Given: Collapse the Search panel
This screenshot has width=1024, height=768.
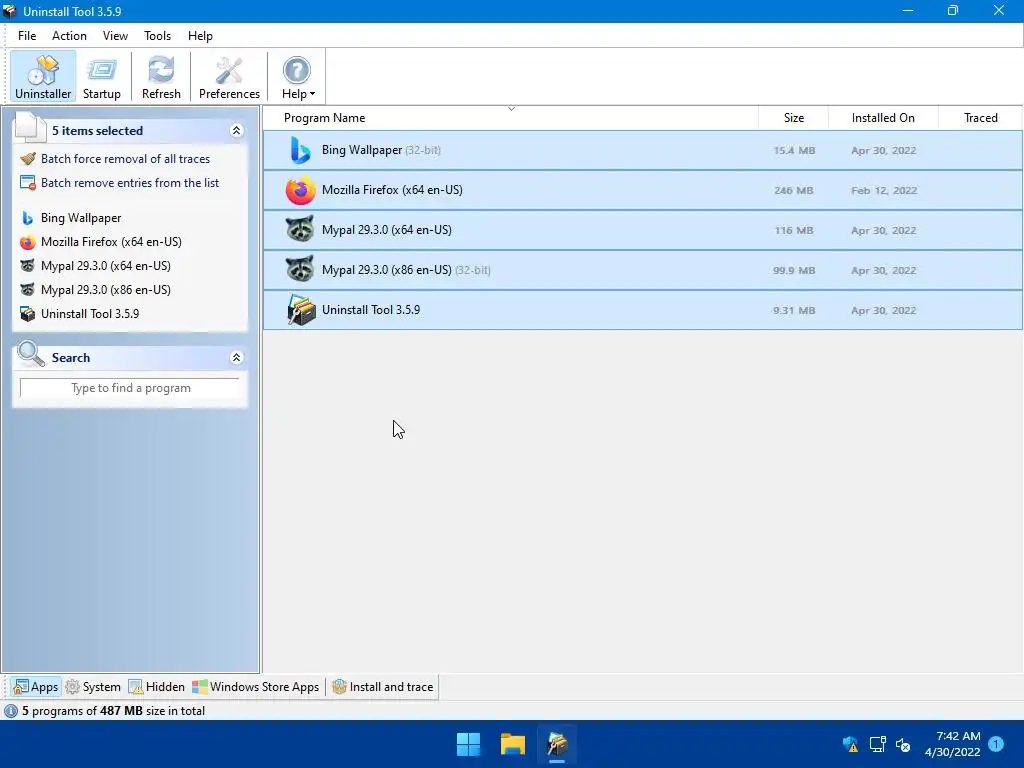Looking at the screenshot, I should pos(236,357).
